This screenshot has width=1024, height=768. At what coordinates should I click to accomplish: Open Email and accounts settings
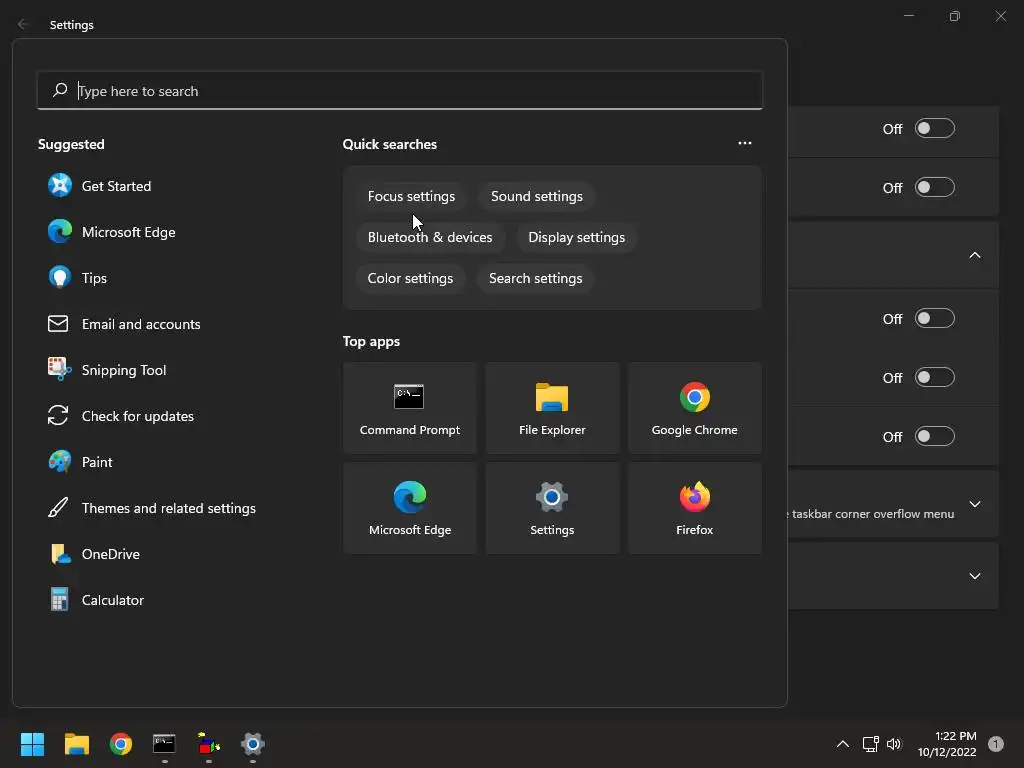(124, 324)
